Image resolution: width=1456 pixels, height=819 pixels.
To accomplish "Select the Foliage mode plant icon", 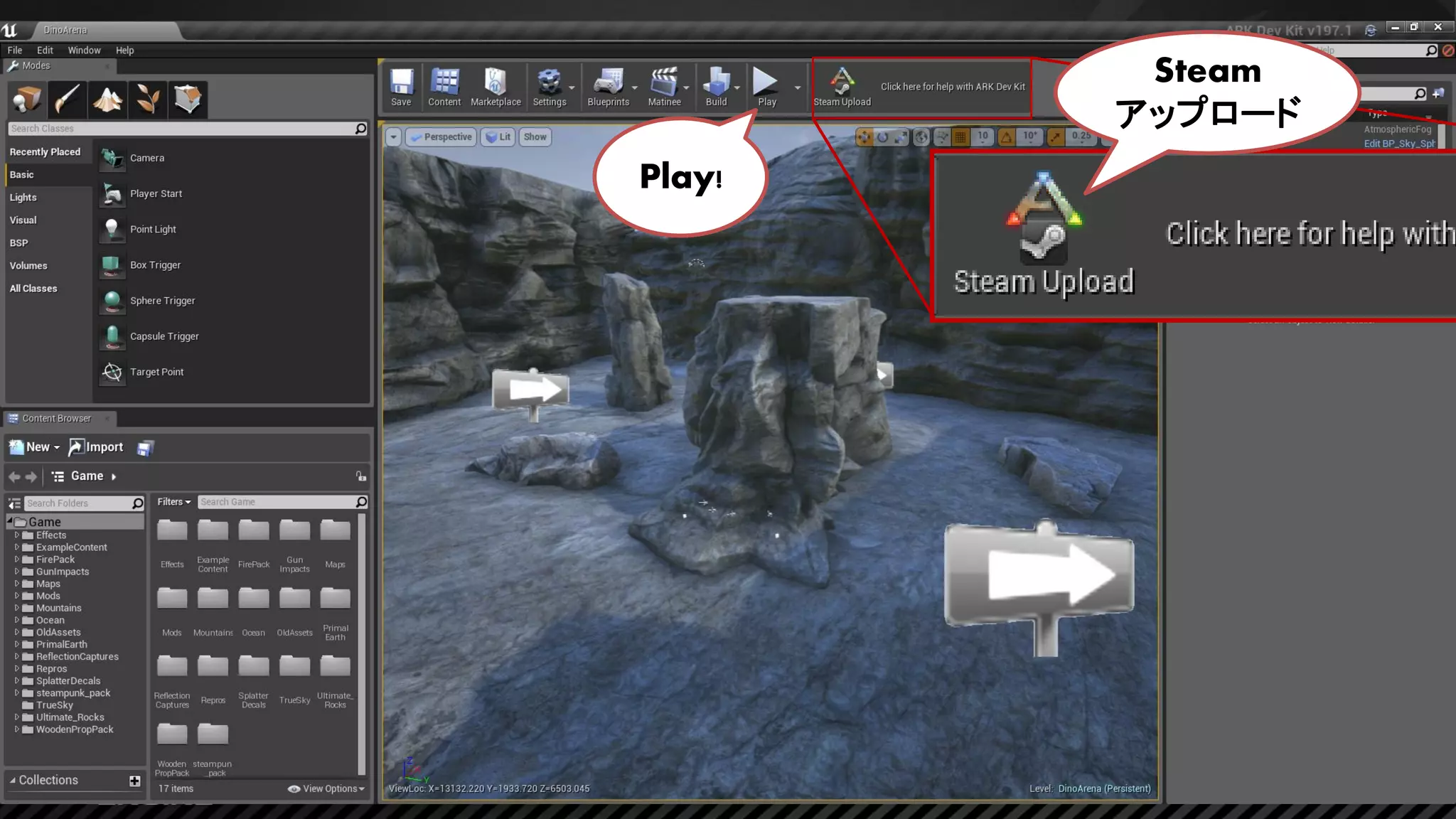I will 148,99.
